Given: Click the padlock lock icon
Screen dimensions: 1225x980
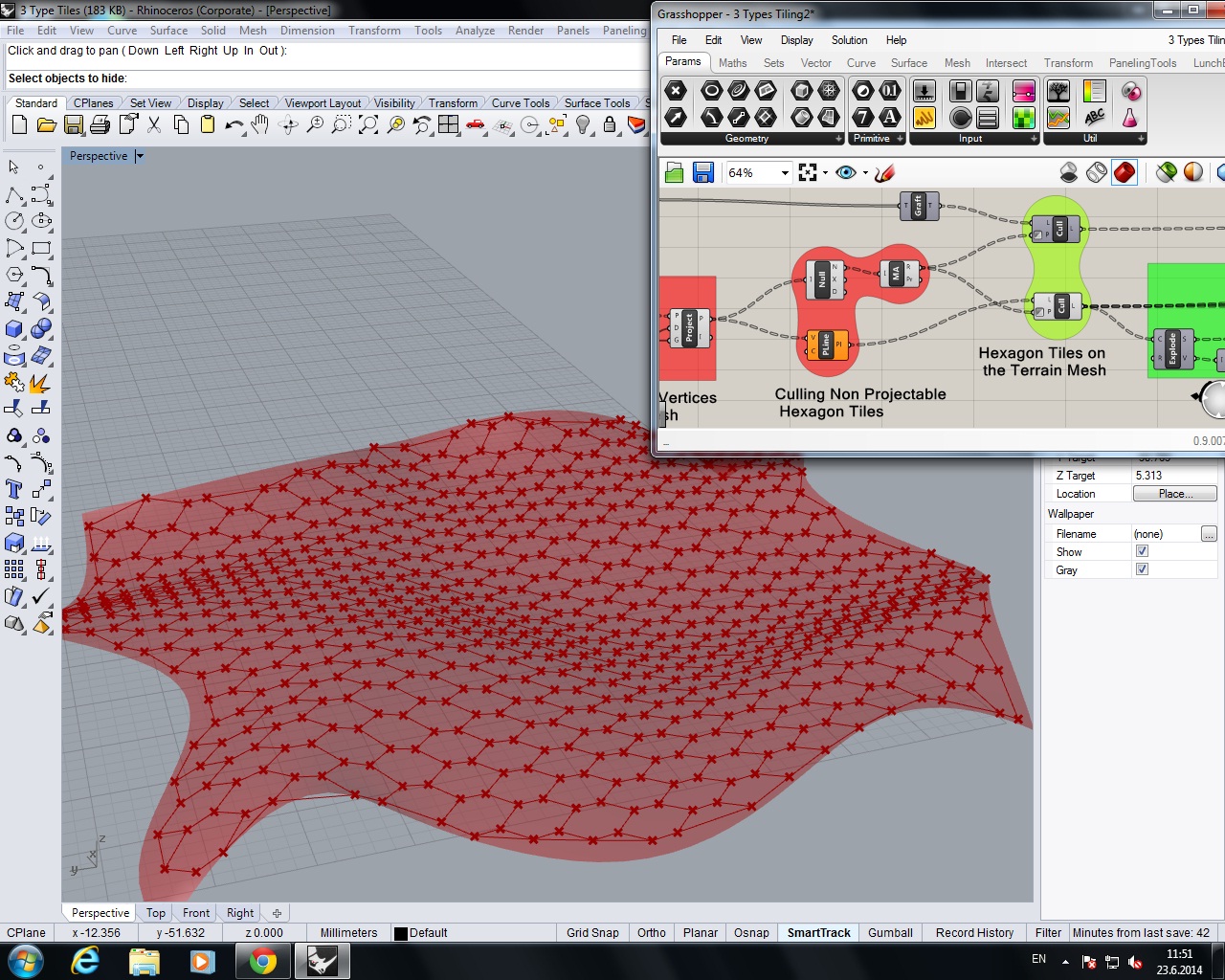Looking at the screenshot, I should point(610,124).
